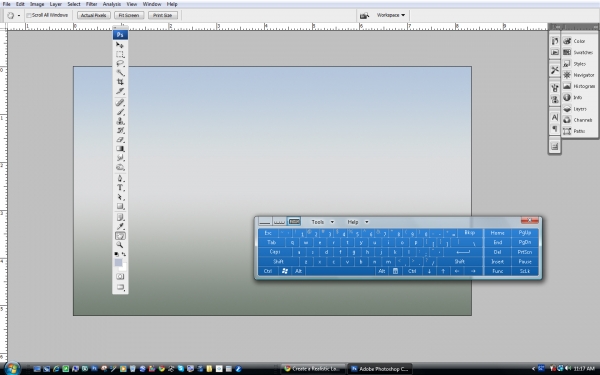Toggle Scroll All Windows checkbox
The image size is (600, 375).
[x=29, y=15]
